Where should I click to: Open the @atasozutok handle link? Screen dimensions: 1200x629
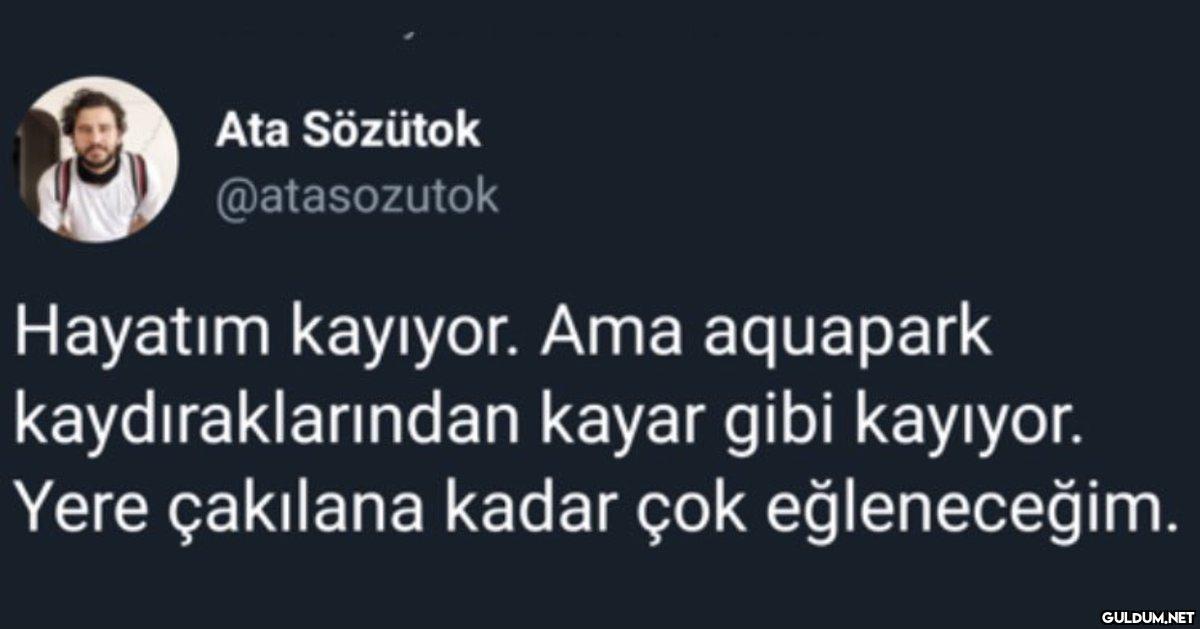coord(356,196)
